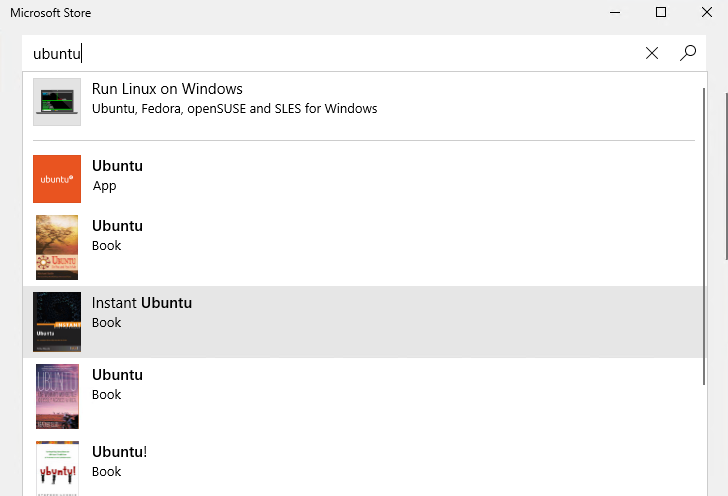Click the magnifying glass search icon
728x496 pixels.
pyautogui.click(x=688, y=53)
